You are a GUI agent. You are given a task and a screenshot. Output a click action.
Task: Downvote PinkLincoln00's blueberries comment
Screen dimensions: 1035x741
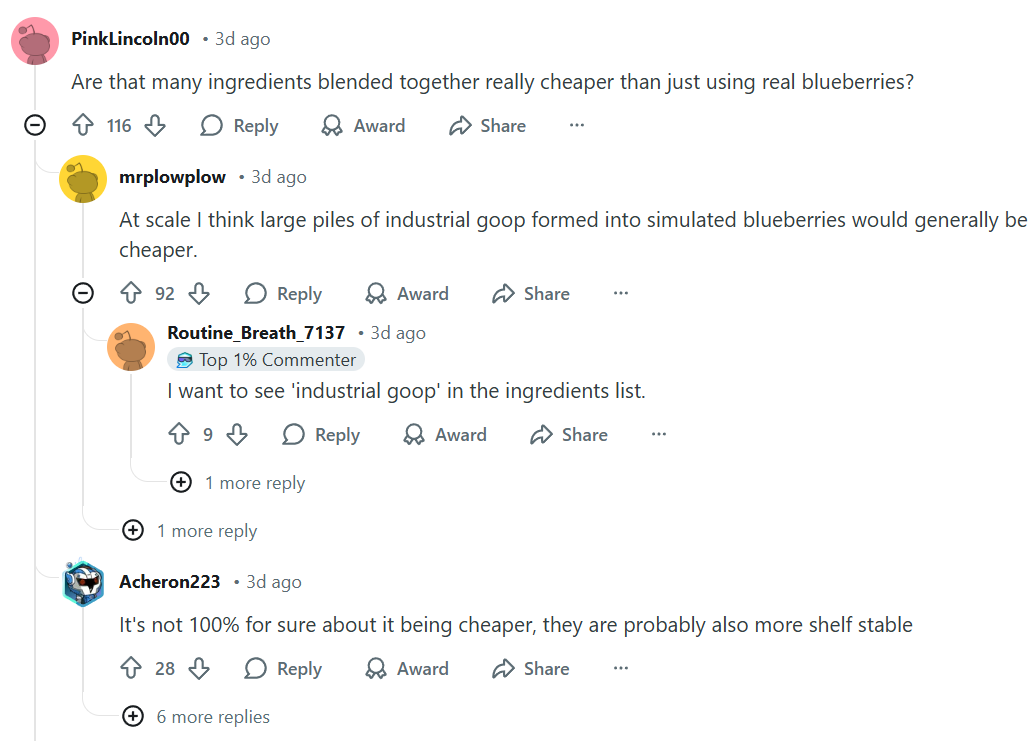click(x=155, y=126)
